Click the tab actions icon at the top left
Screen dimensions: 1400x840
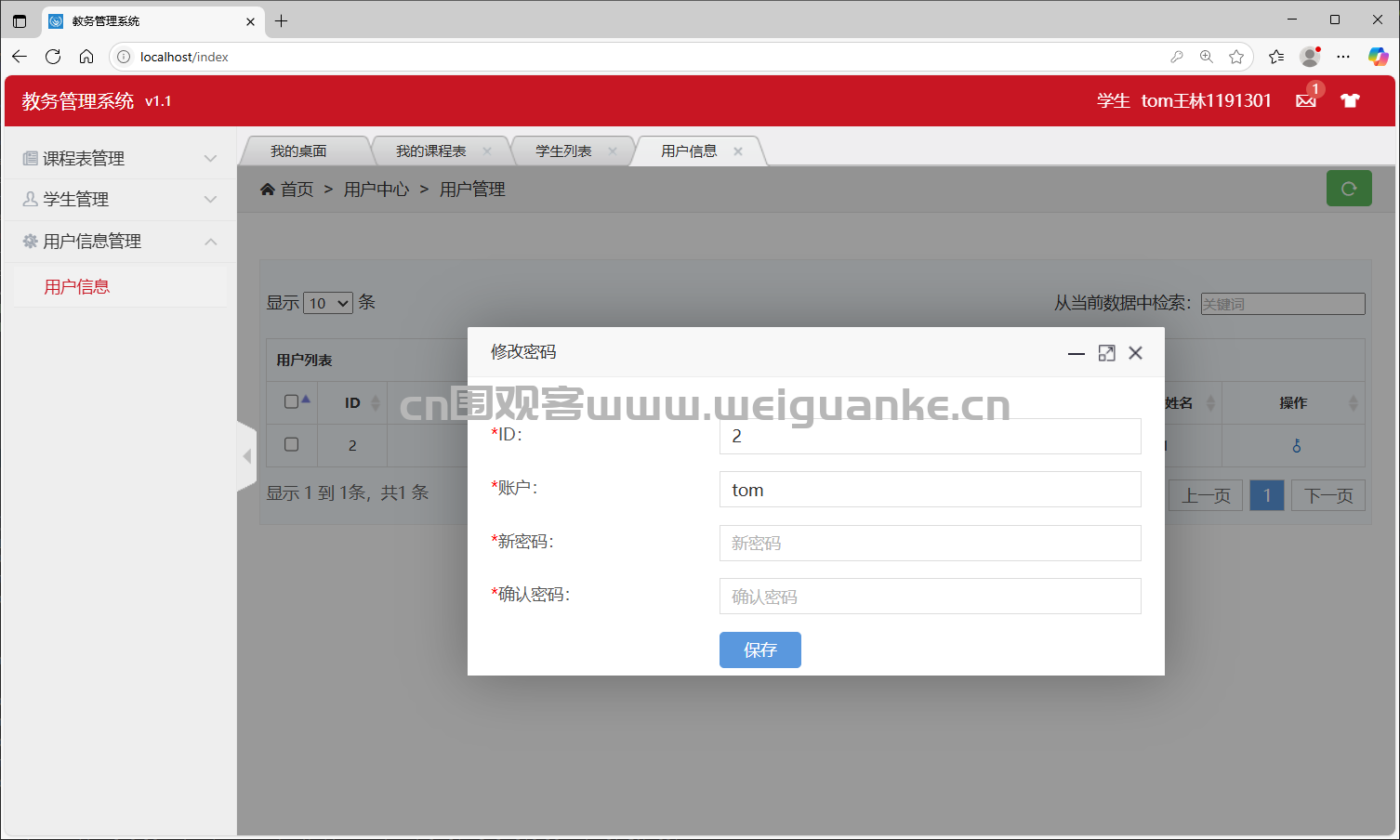pos(20,20)
